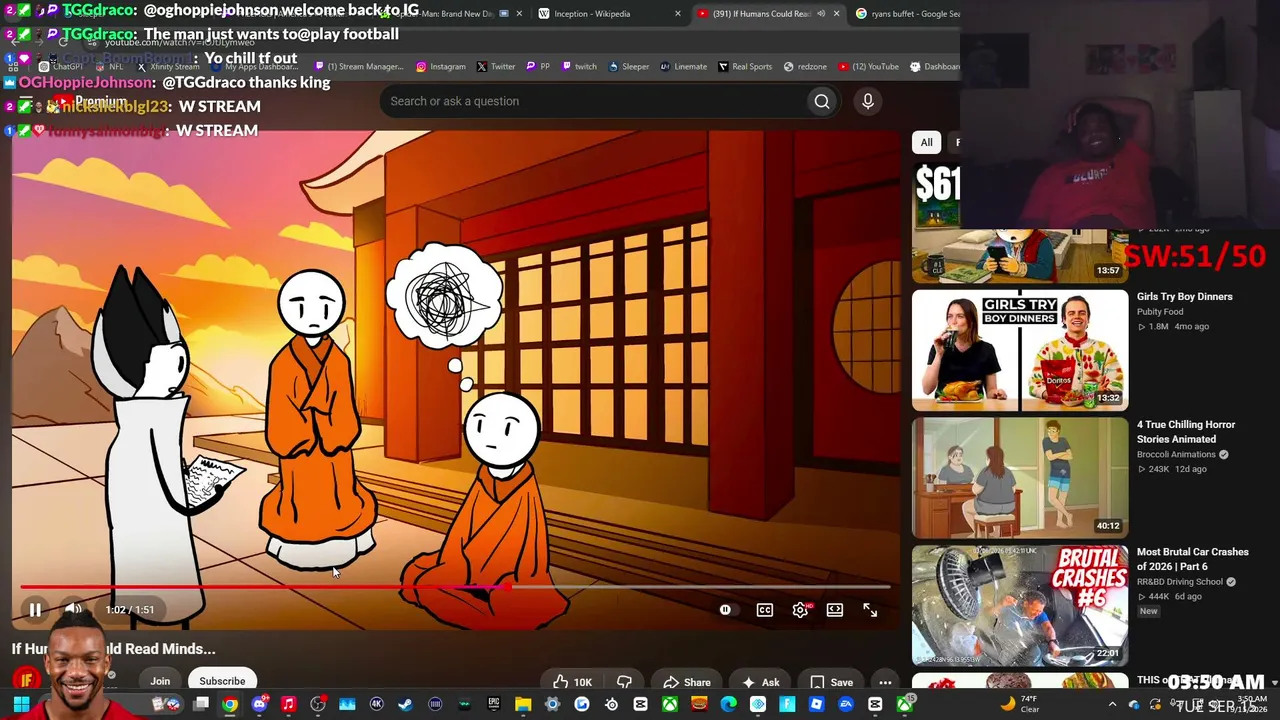Viewport: 1280px width, 720px height.
Task: Toggle the autoplay switch in the player
Action: [x=725, y=610]
